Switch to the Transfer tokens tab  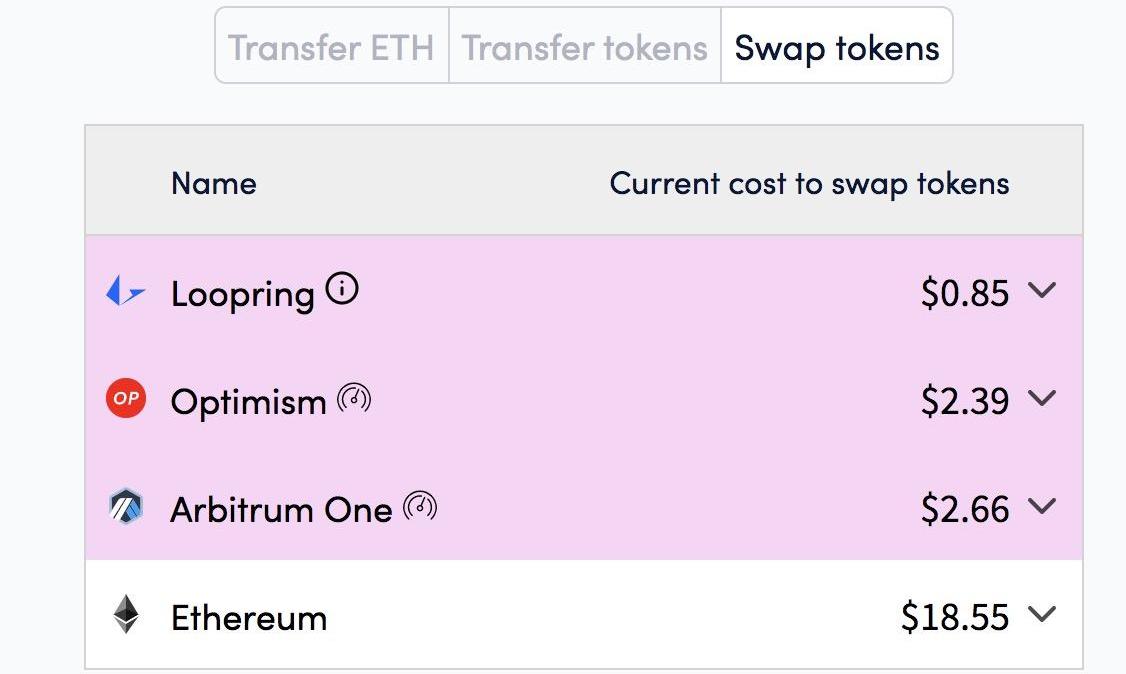pos(585,46)
